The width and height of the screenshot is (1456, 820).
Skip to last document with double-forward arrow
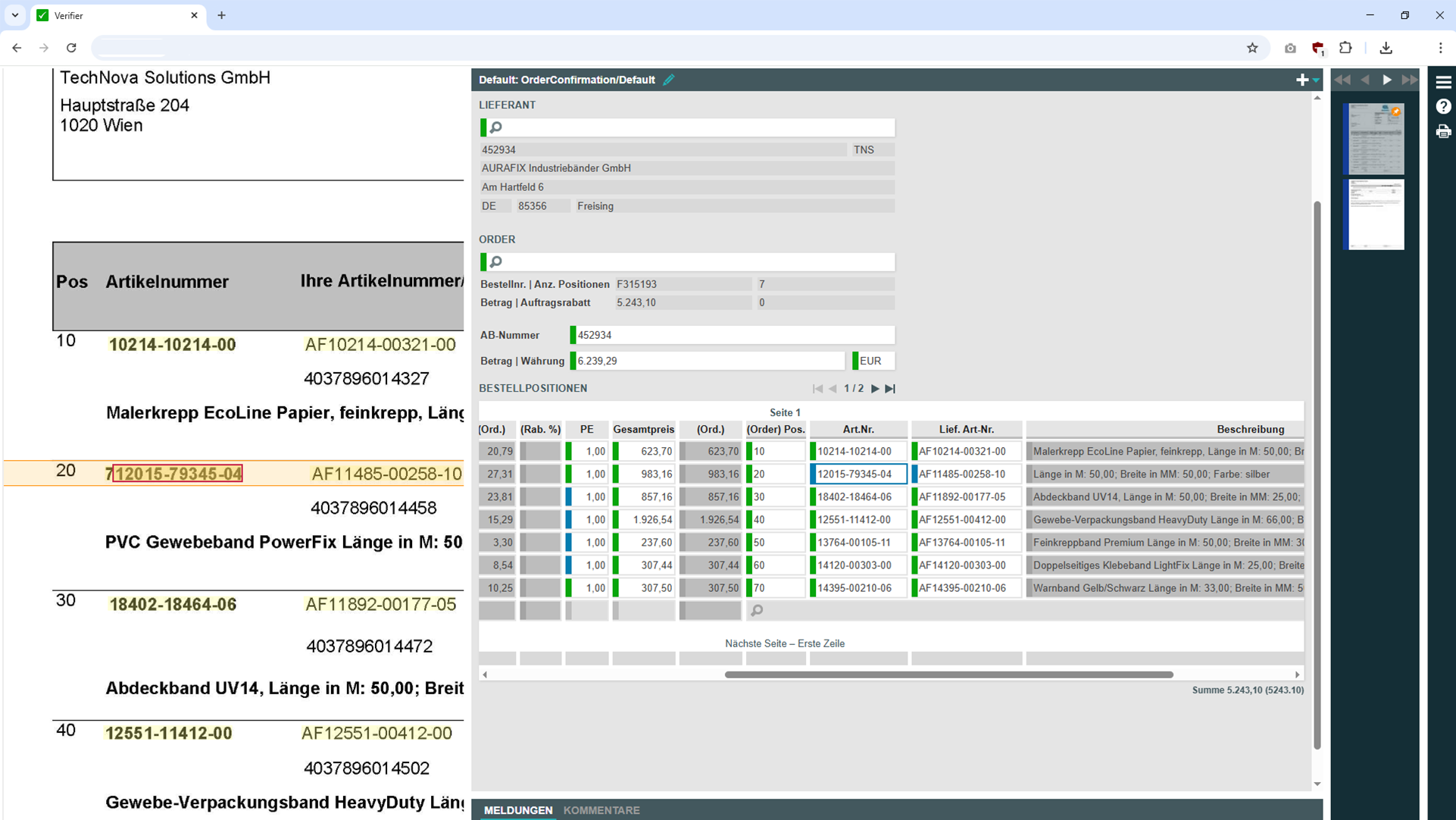tap(1409, 80)
